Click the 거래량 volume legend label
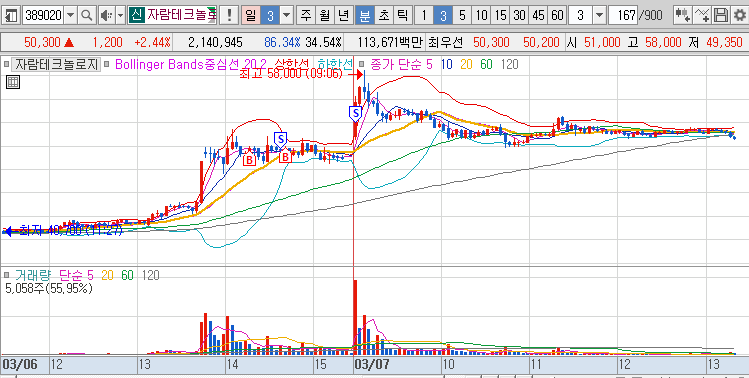 click(x=33, y=275)
